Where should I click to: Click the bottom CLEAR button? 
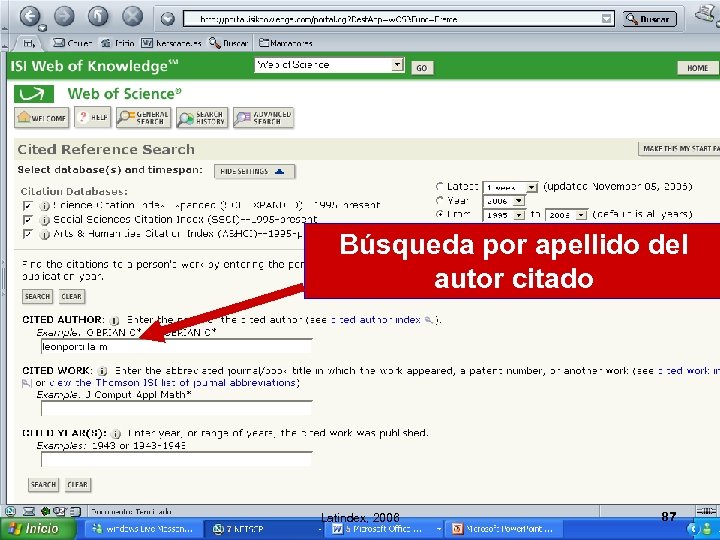[x=78, y=485]
